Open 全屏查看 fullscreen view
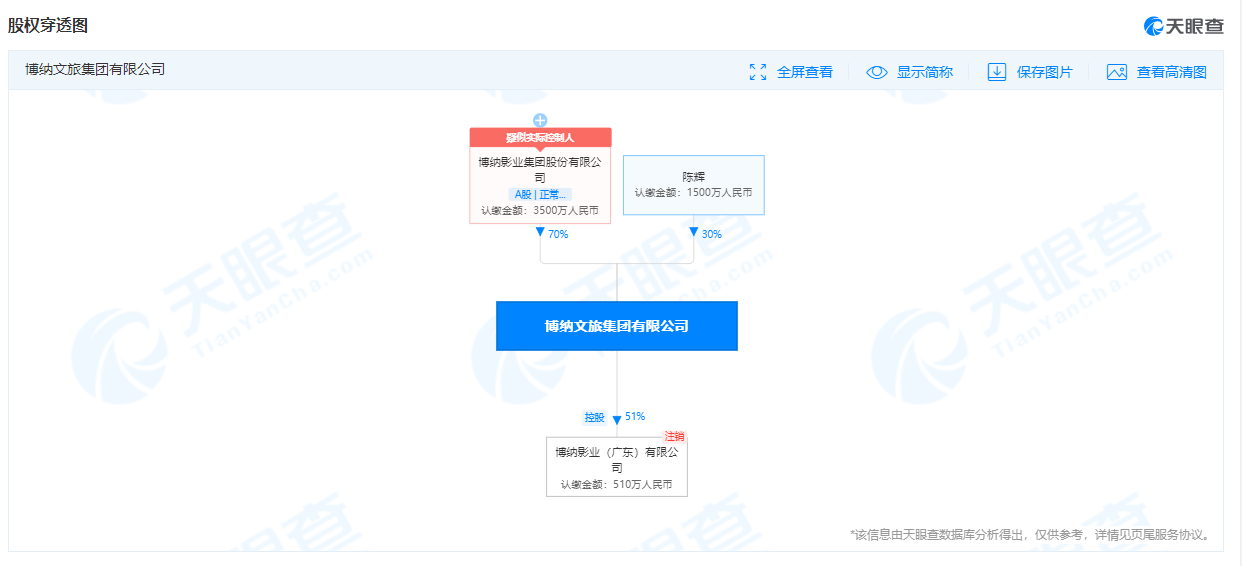The image size is (1242, 566). [x=804, y=72]
